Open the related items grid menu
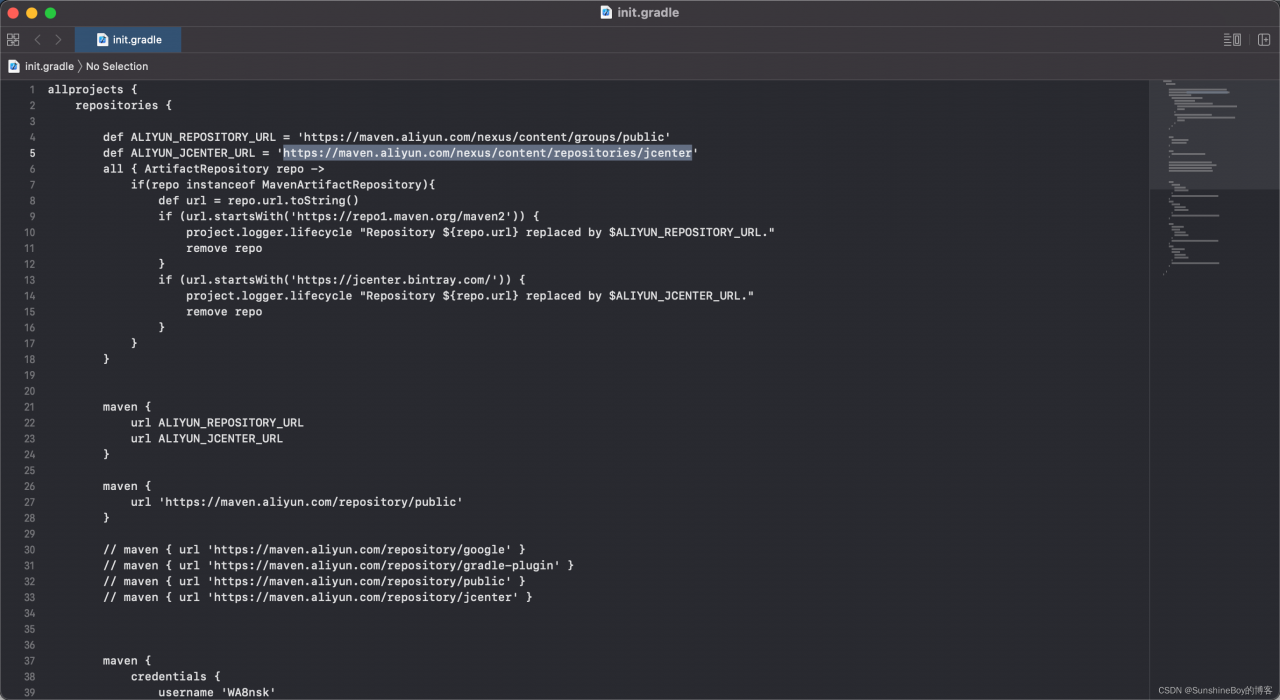 coord(13,40)
